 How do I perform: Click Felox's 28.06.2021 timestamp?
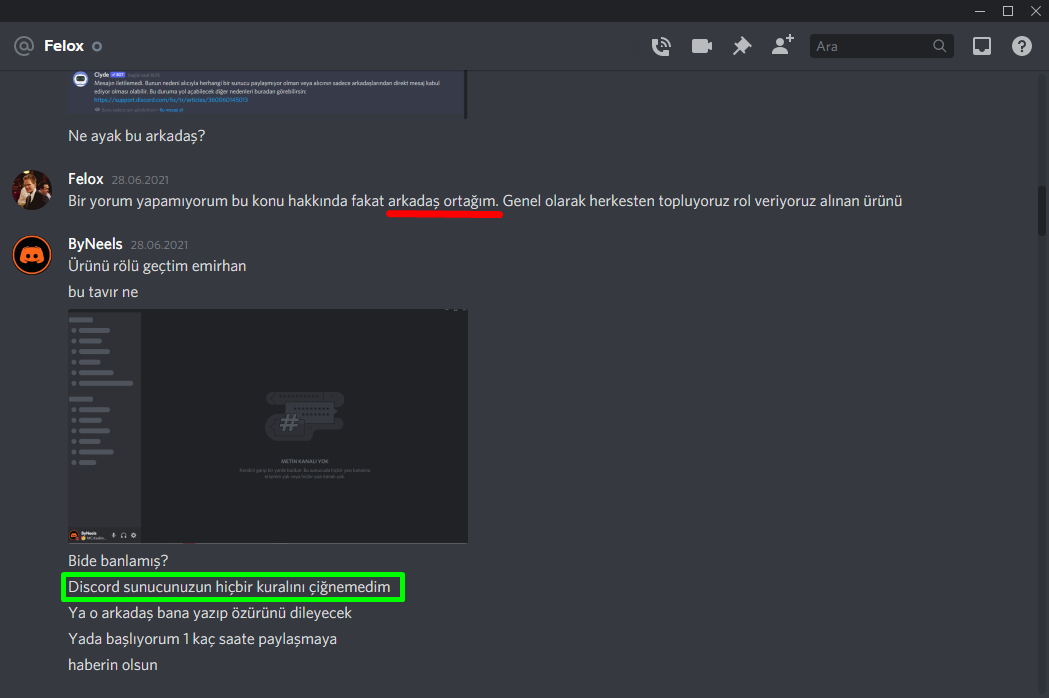(x=140, y=180)
